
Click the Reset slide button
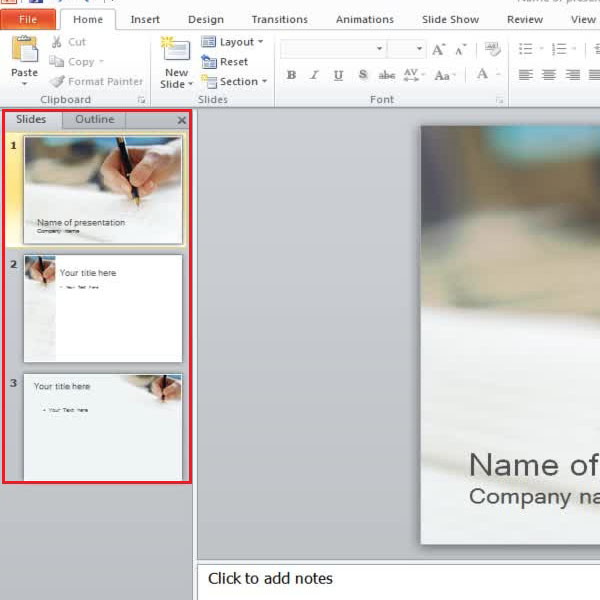click(x=225, y=62)
